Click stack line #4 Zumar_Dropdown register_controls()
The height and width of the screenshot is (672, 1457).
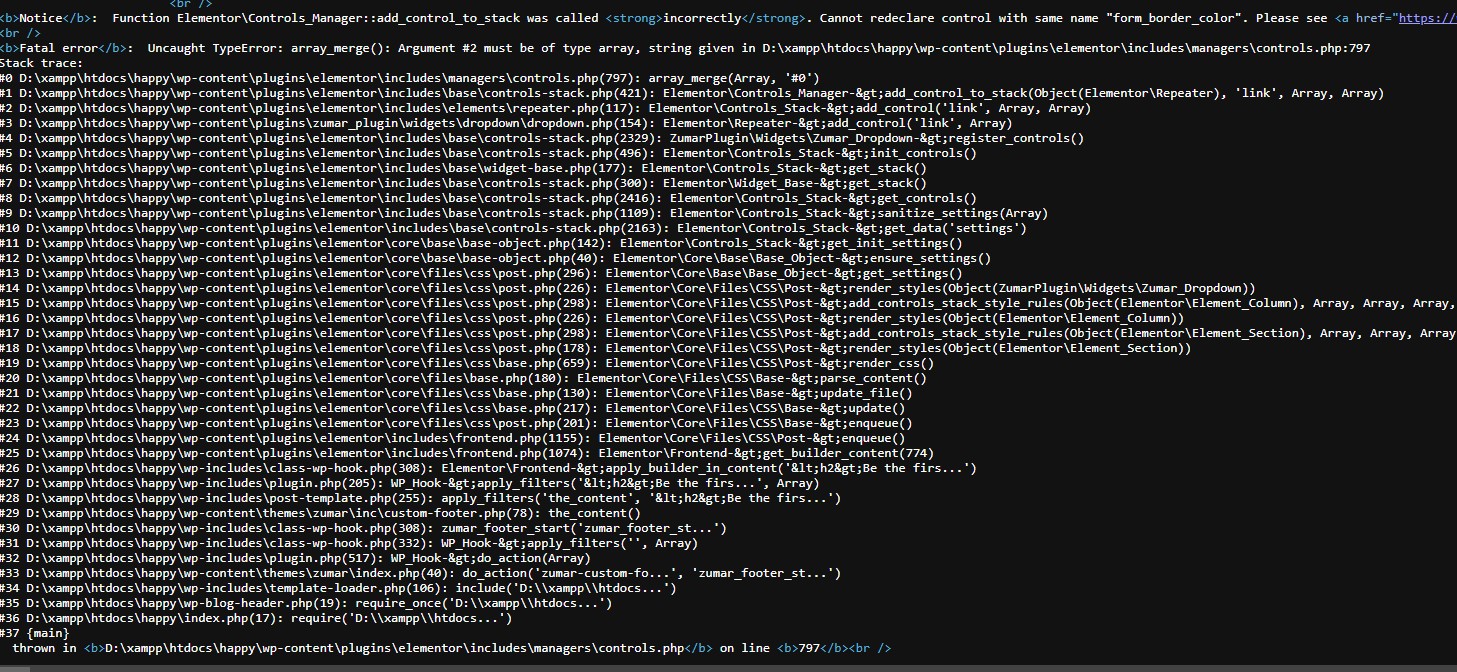point(542,138)
